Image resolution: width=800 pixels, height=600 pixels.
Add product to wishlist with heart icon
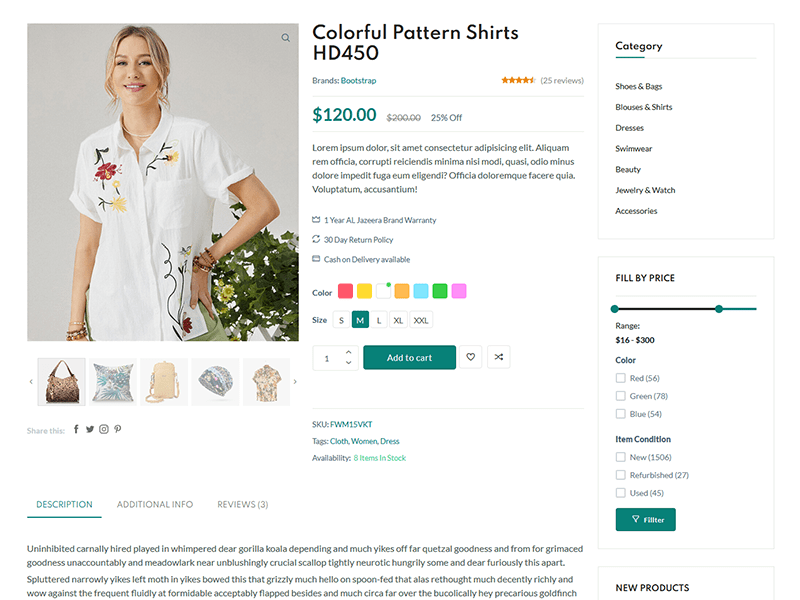[471, 357]
